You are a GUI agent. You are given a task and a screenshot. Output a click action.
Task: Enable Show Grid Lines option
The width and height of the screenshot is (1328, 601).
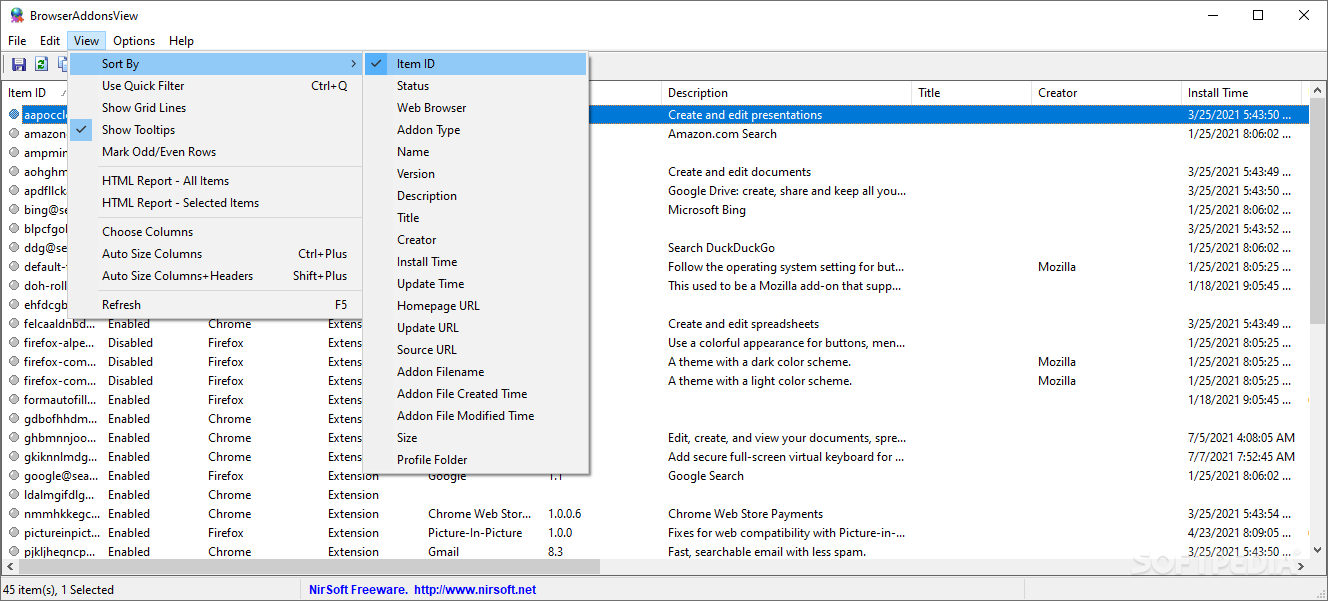pos(215,108)
